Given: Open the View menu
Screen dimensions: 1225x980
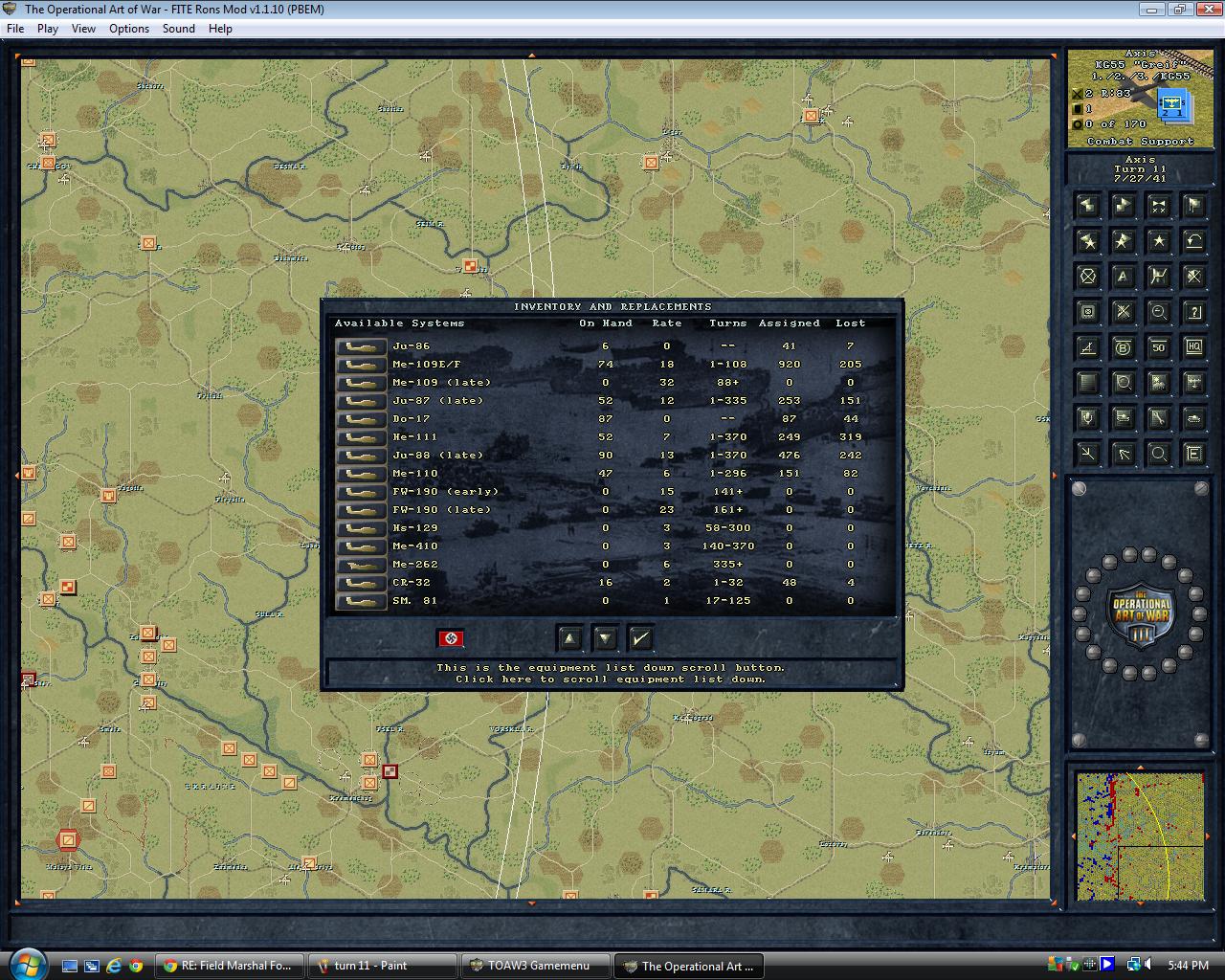Looking at the screenshot, I should pyautogui.click(x=83, y=29).
